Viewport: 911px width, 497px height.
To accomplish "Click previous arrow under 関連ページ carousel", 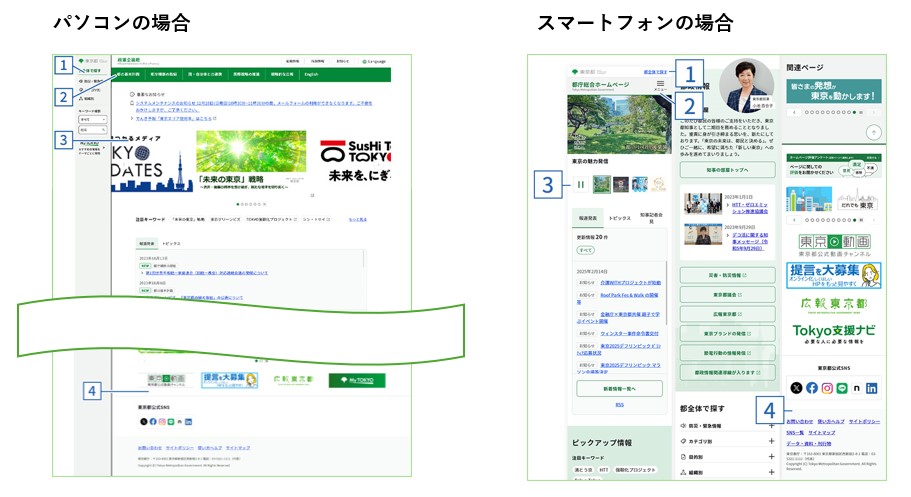I will [794, 112].
